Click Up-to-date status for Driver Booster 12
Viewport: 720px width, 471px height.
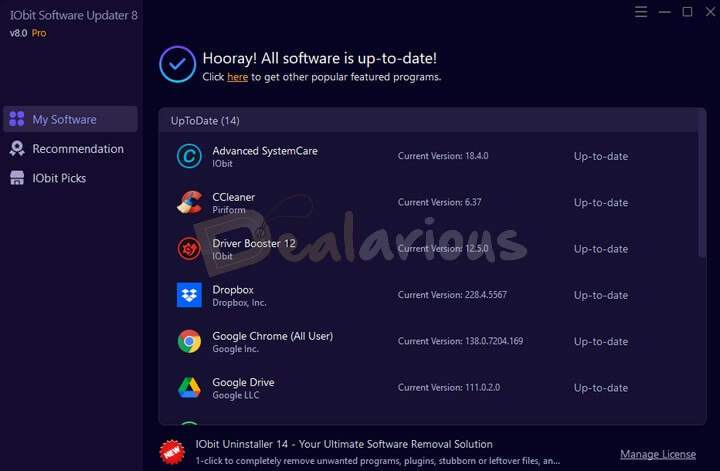[x=601, y=249]
